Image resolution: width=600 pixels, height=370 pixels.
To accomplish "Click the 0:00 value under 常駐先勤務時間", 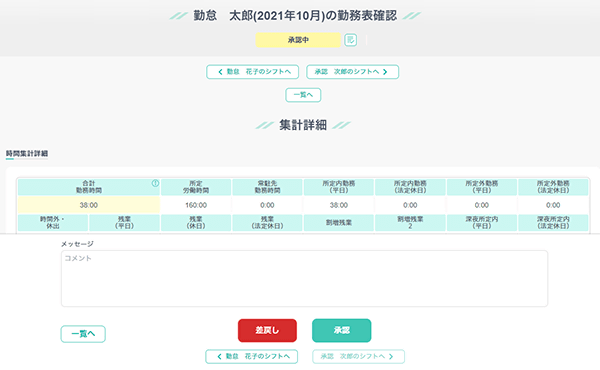I will pos(267,205).
